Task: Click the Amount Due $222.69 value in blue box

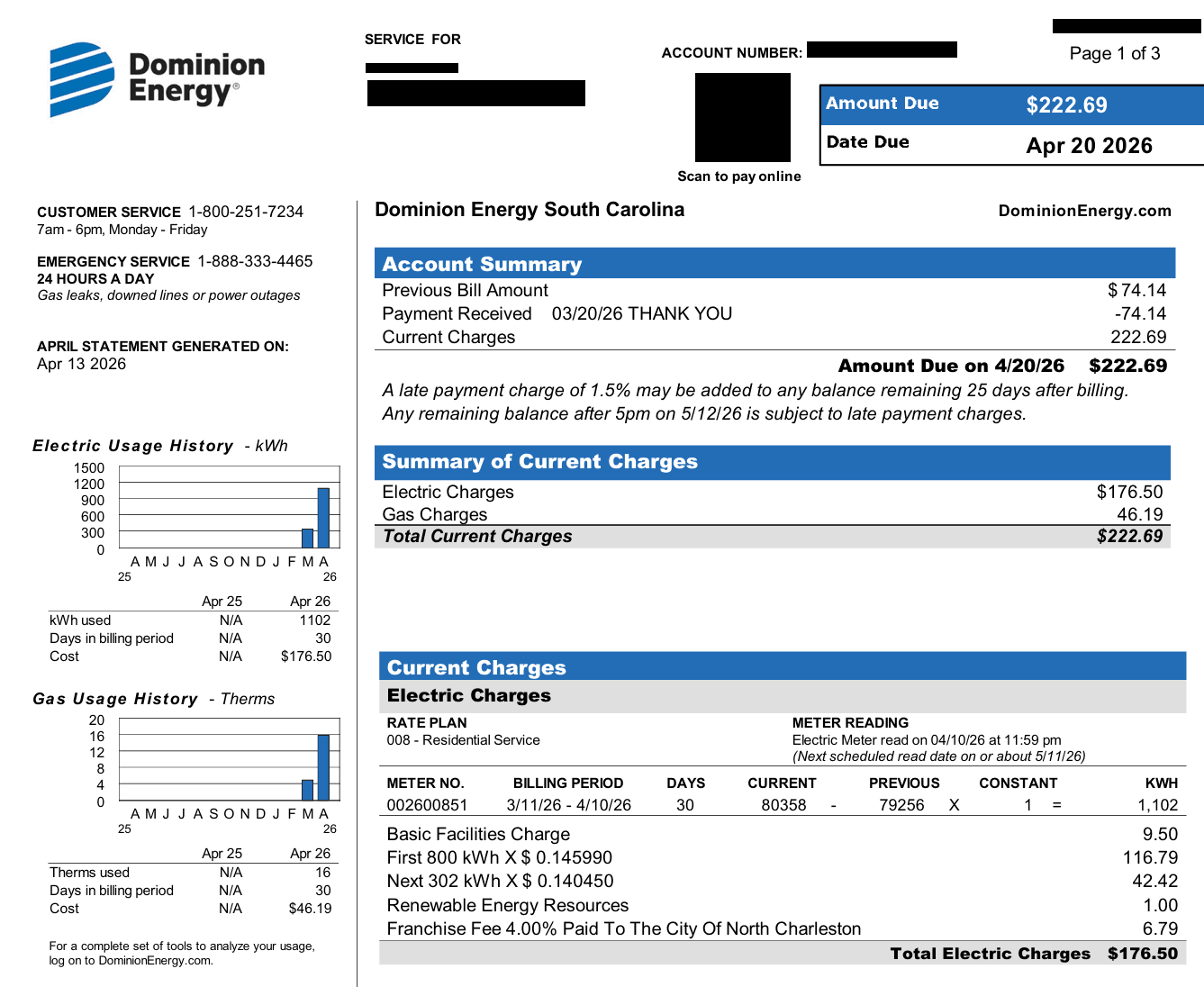Action: 1067,105
